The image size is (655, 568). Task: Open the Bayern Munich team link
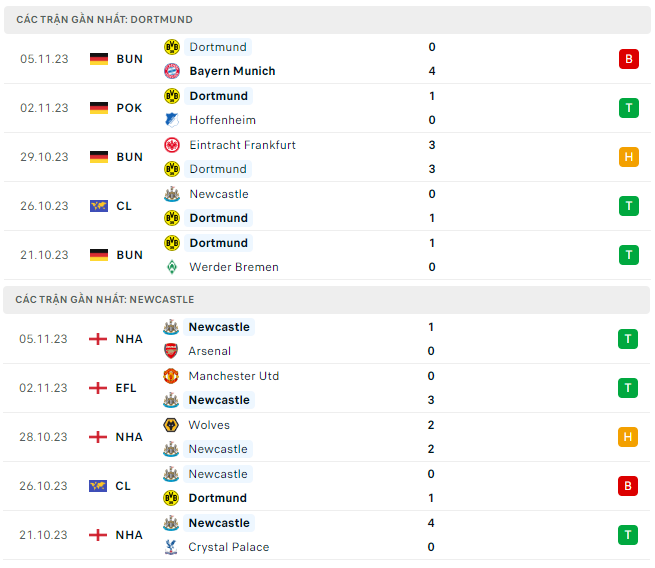pyautogui.click(x=232, y=71)
